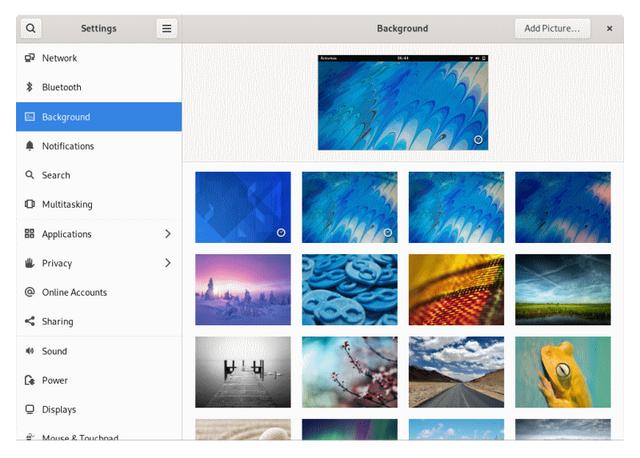Open the Notifications settings panel
The width and height of the screenshot is (640, 458).
tap(99, 146)
